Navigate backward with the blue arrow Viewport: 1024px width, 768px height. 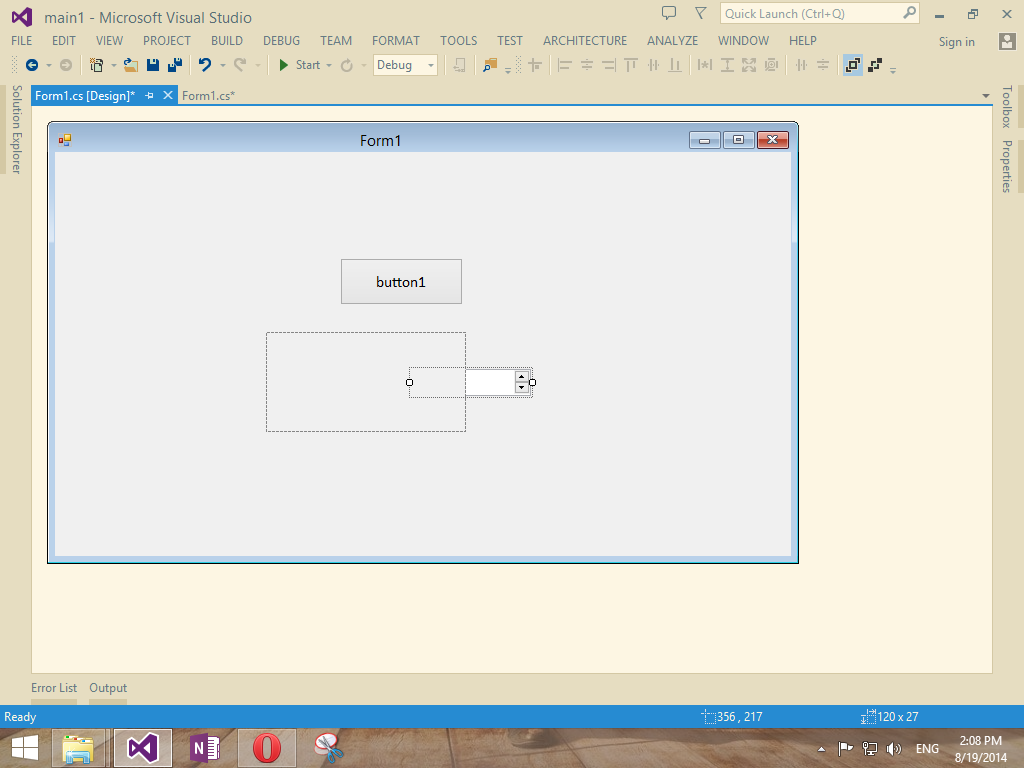pyautogui.click(x=31, y=65)
